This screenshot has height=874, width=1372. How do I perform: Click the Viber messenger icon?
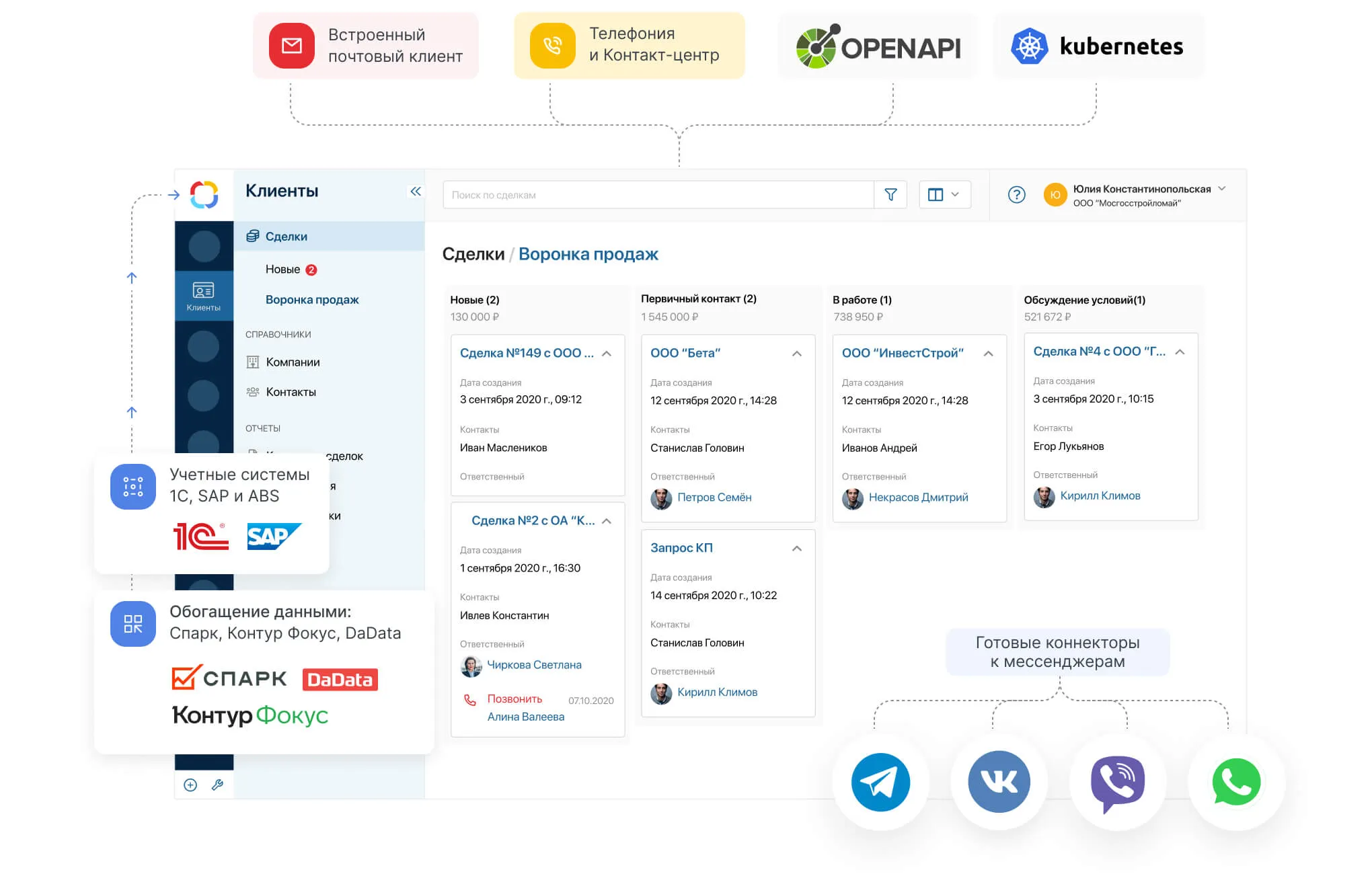click(x=1118, y=782)
